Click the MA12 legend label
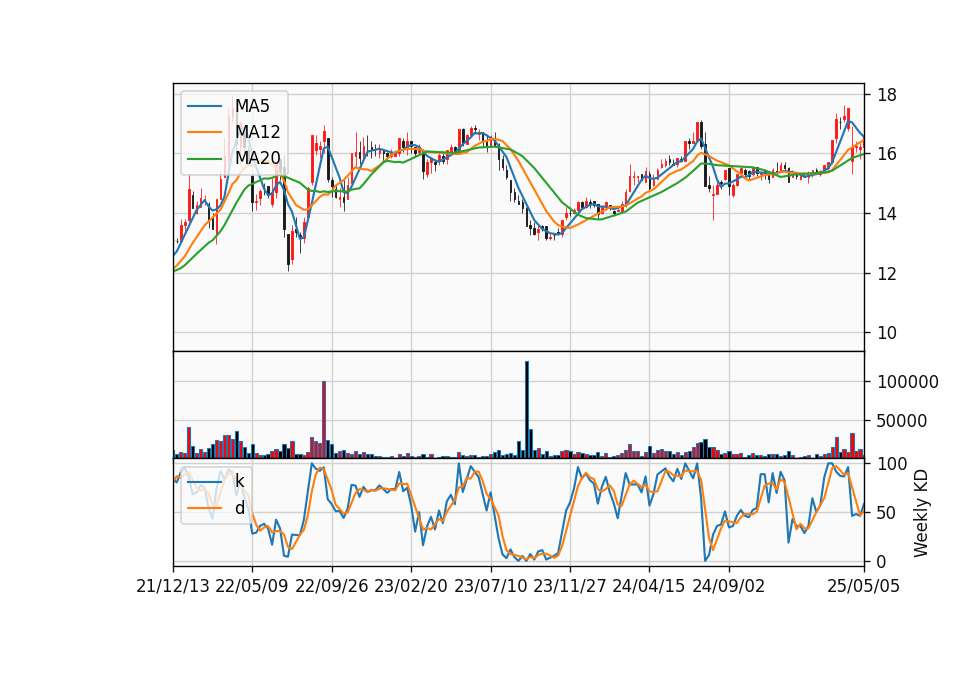The width and height of the screenshot is (960, 690). (257, 132)
